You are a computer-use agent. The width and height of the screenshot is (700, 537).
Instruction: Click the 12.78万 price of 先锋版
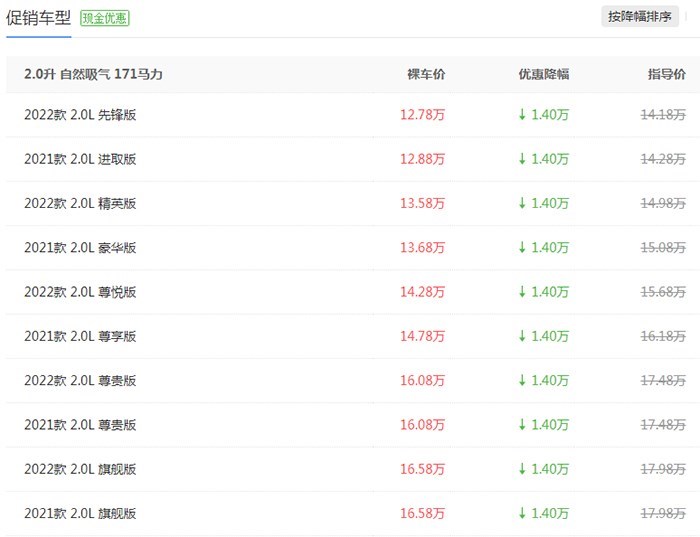422,115
